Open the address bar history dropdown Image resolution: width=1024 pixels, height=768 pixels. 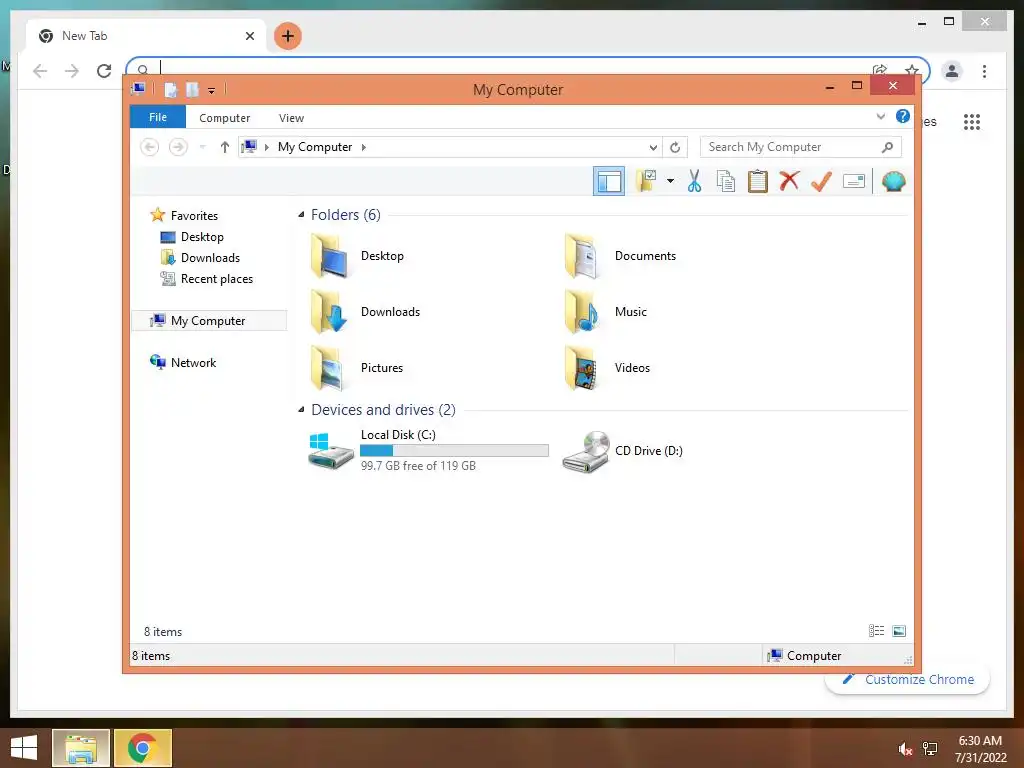(x=653, y=148)
